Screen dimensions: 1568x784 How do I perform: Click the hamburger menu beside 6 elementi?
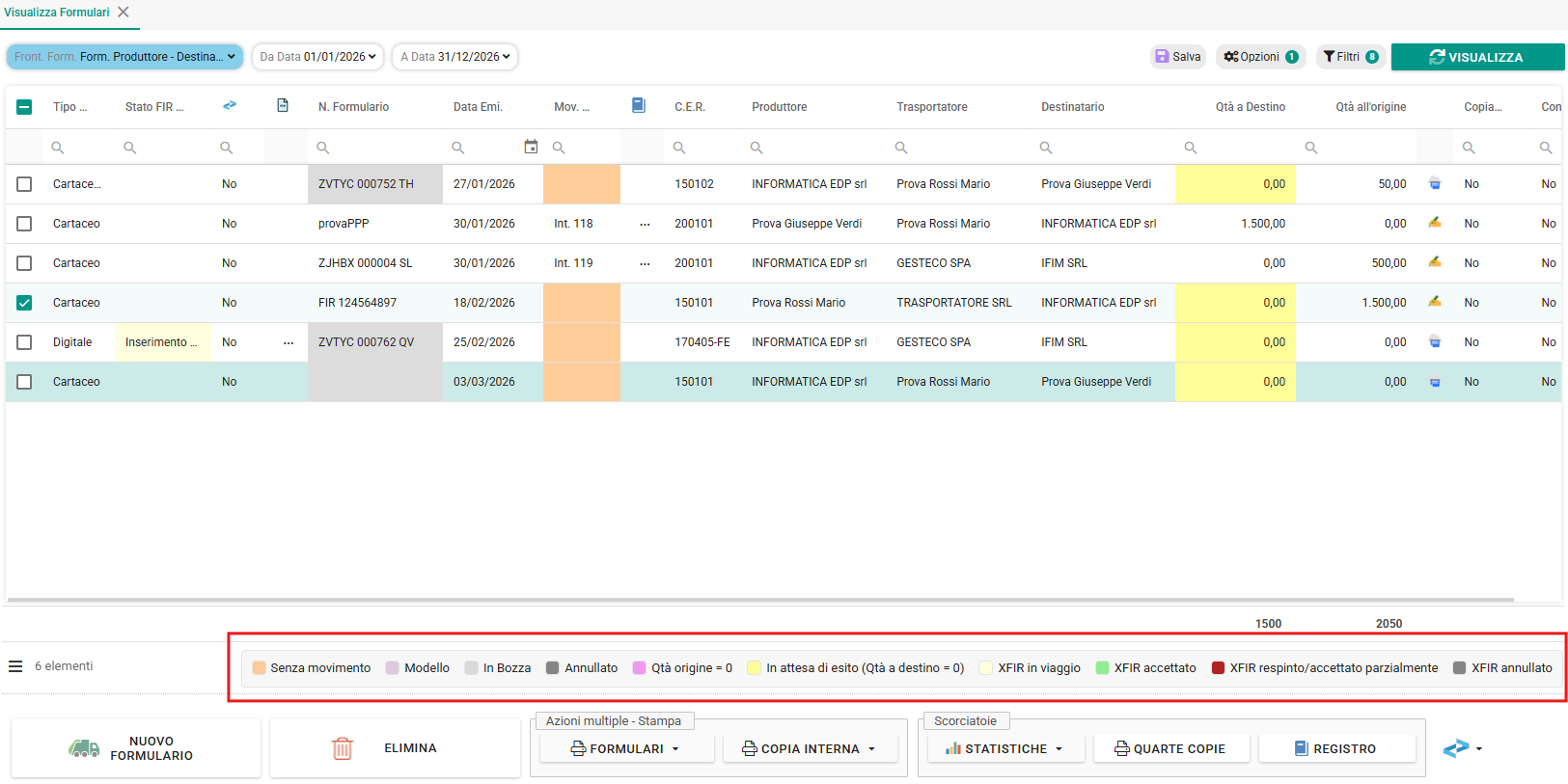click(15, 666)
